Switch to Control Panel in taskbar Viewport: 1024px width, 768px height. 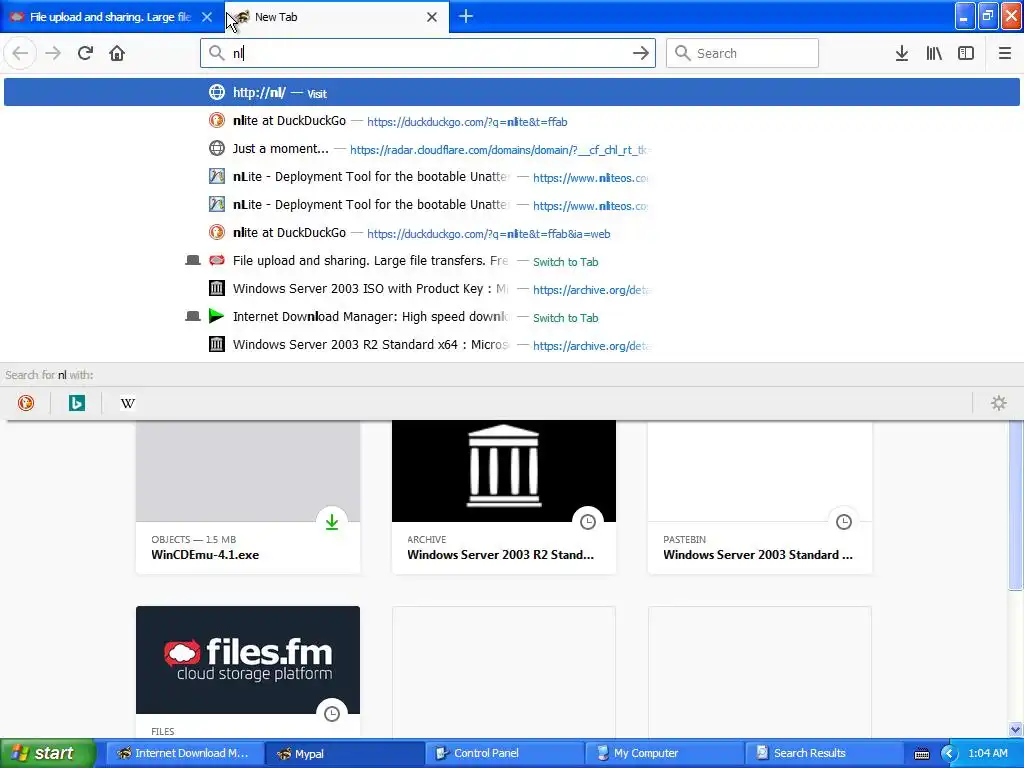pyautogui.click(x=505, y=753)
